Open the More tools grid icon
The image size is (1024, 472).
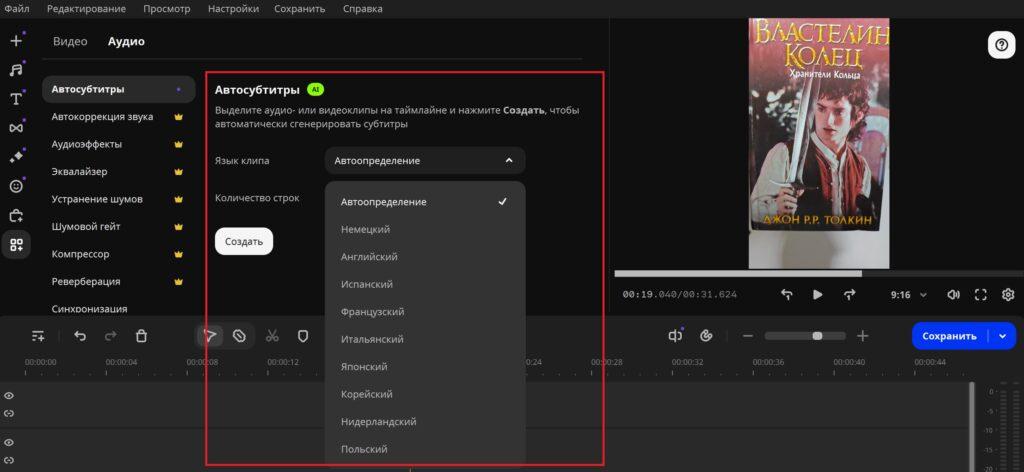coord(16,245)
